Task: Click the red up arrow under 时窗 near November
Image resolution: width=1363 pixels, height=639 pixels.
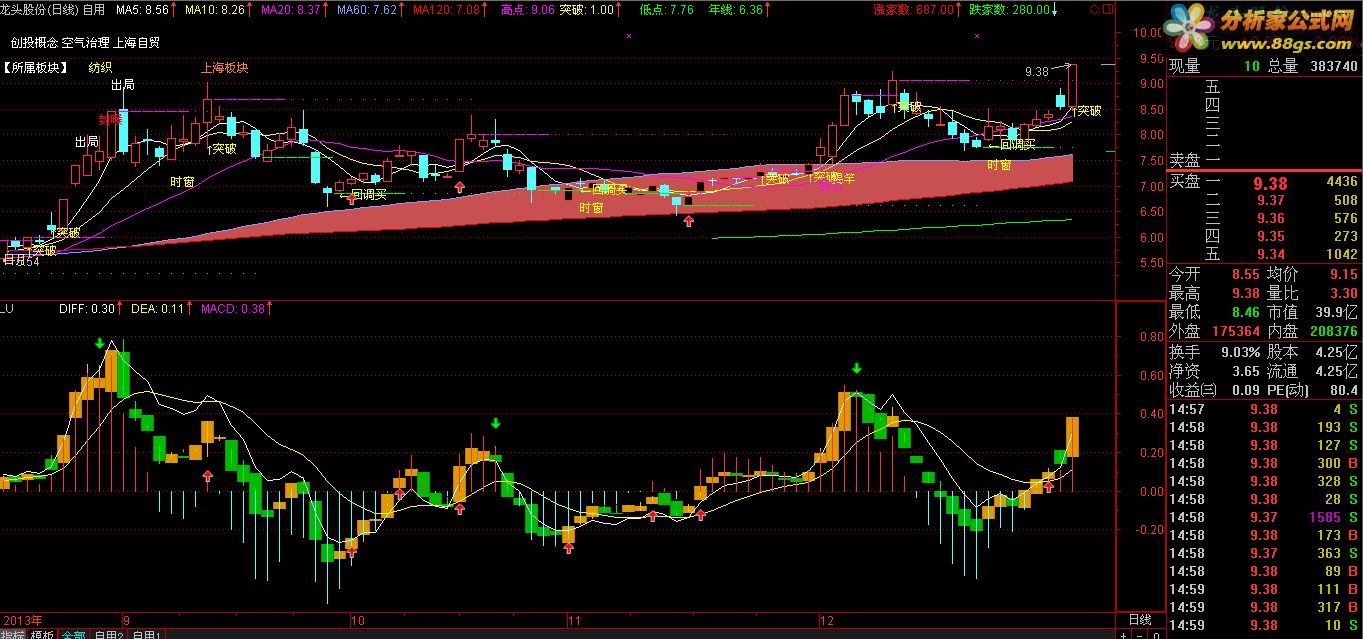Action: click(x=689, y=220)
